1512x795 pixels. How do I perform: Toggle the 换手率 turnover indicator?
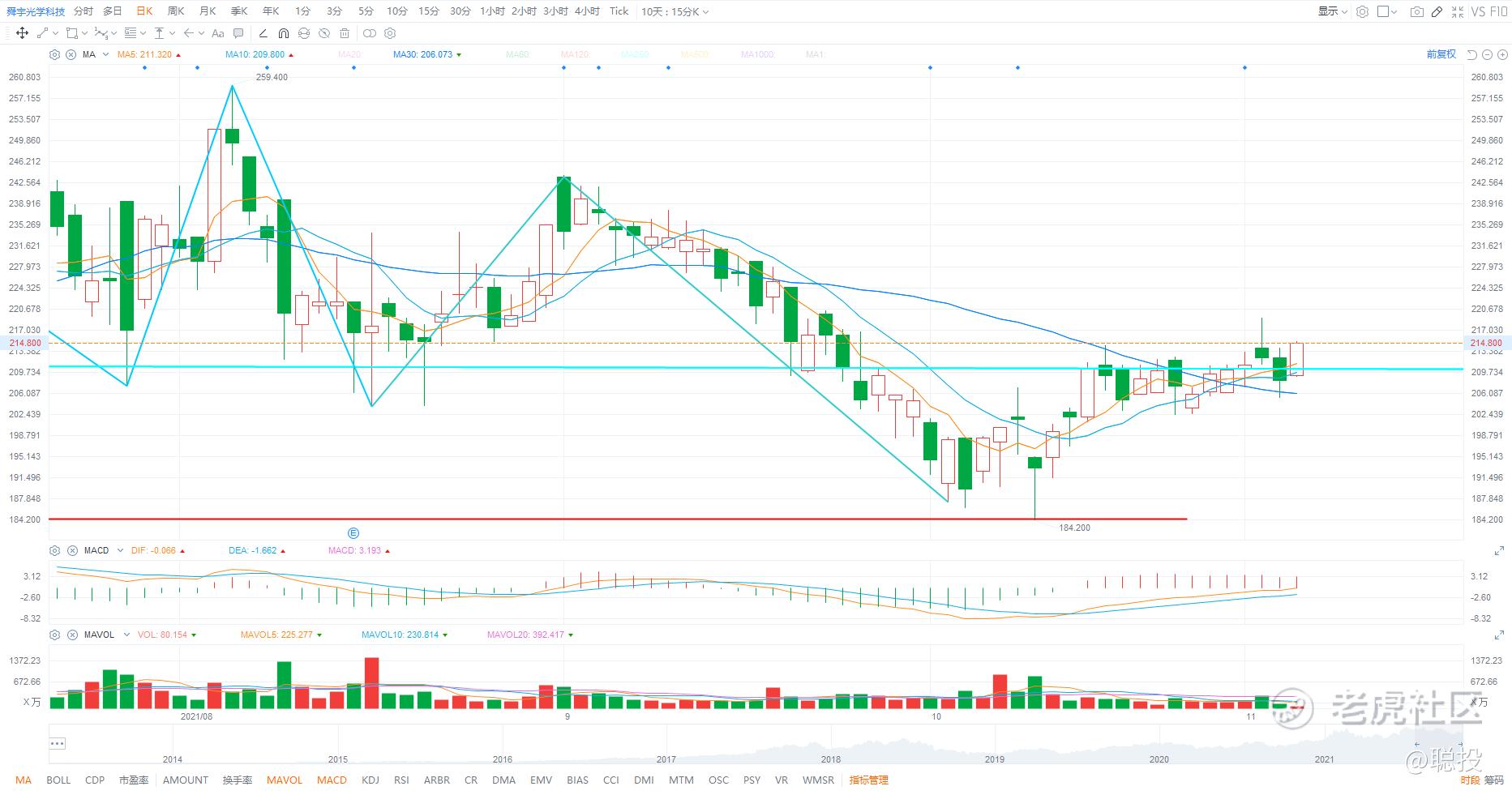238,780
